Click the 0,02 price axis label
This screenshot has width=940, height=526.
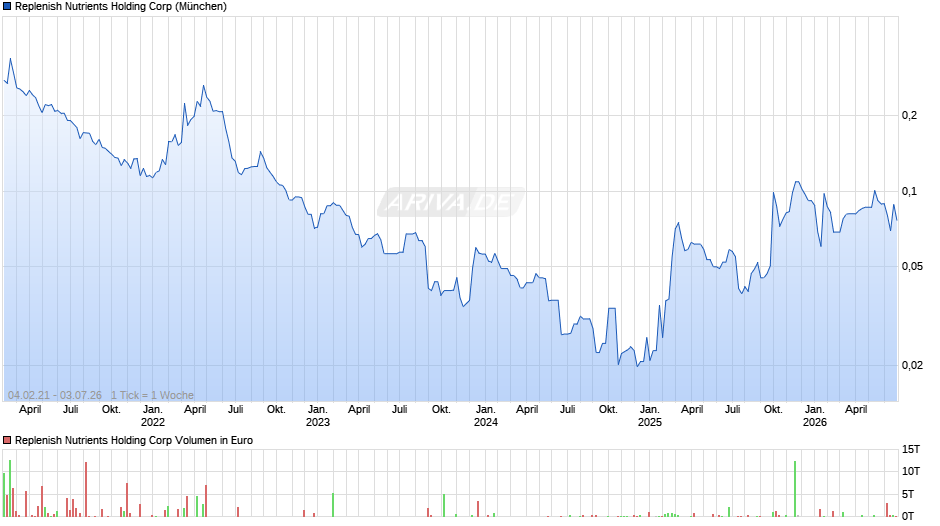pos(912,365)
